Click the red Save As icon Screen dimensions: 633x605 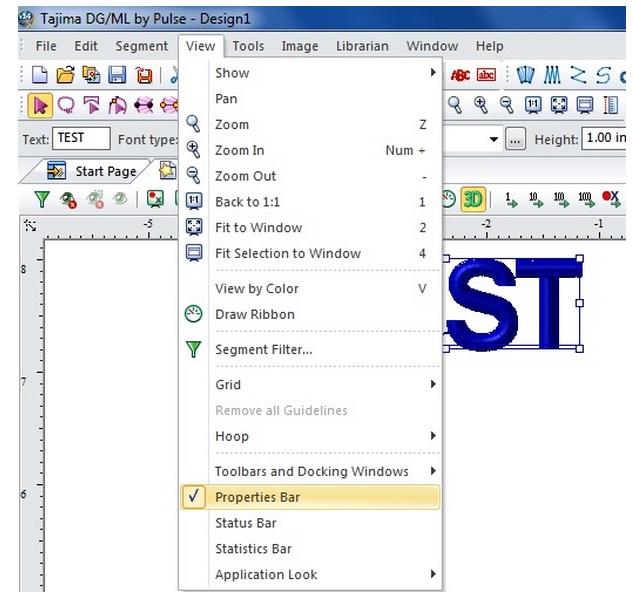pyautogui.click(x=143, y=75)
